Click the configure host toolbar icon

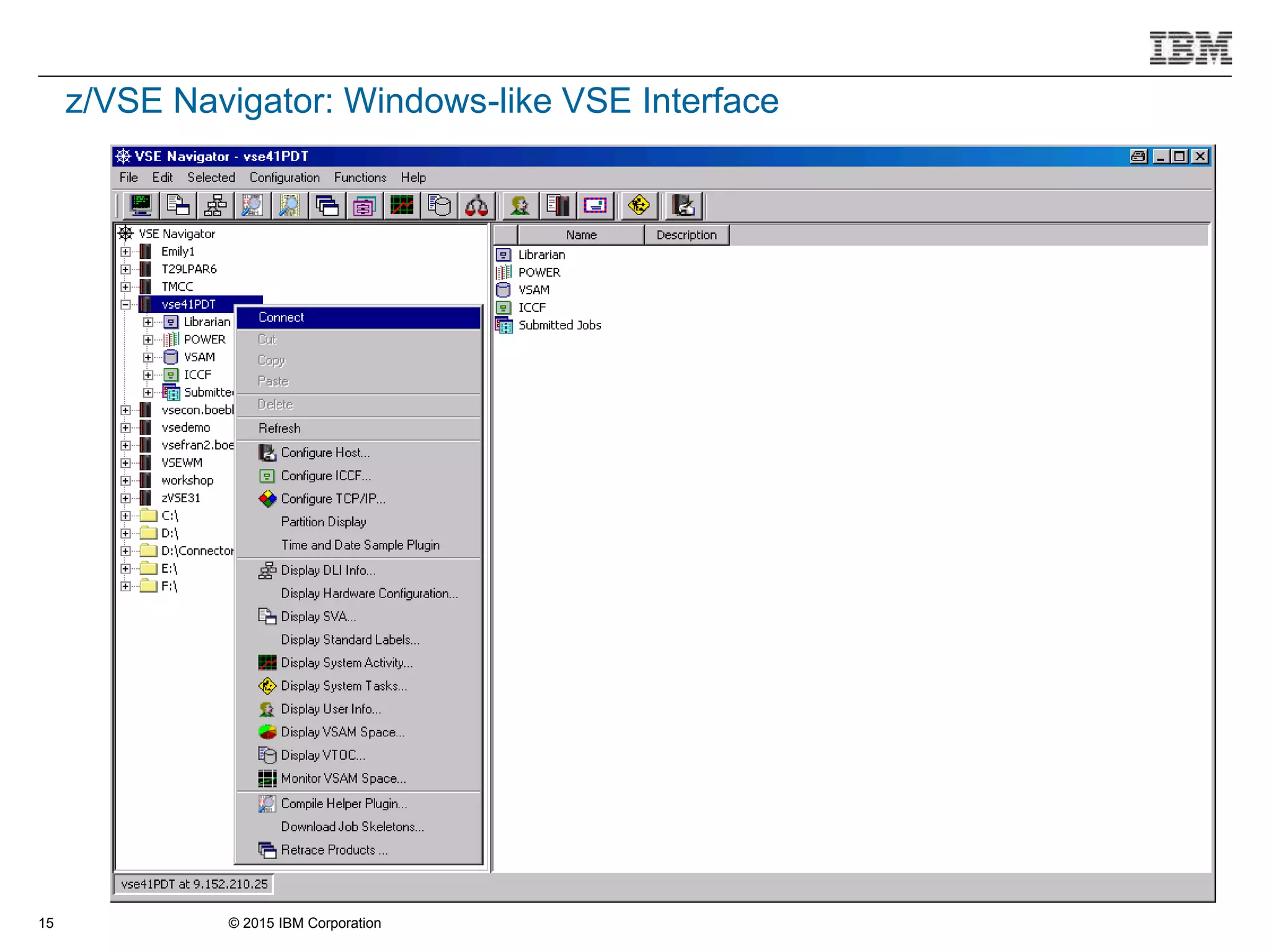click(x=683, y=205)
